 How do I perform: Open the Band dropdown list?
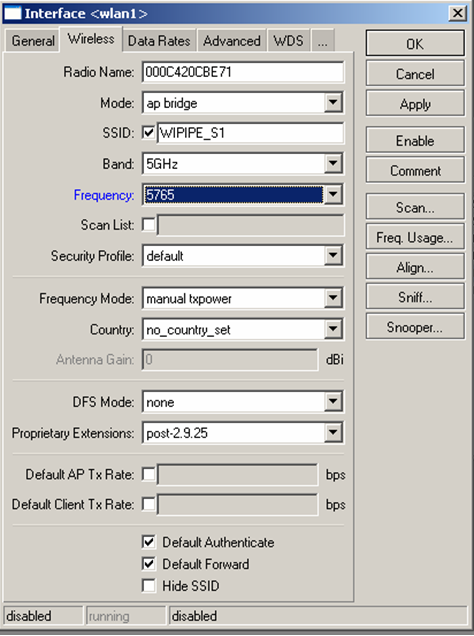(333, 163)
